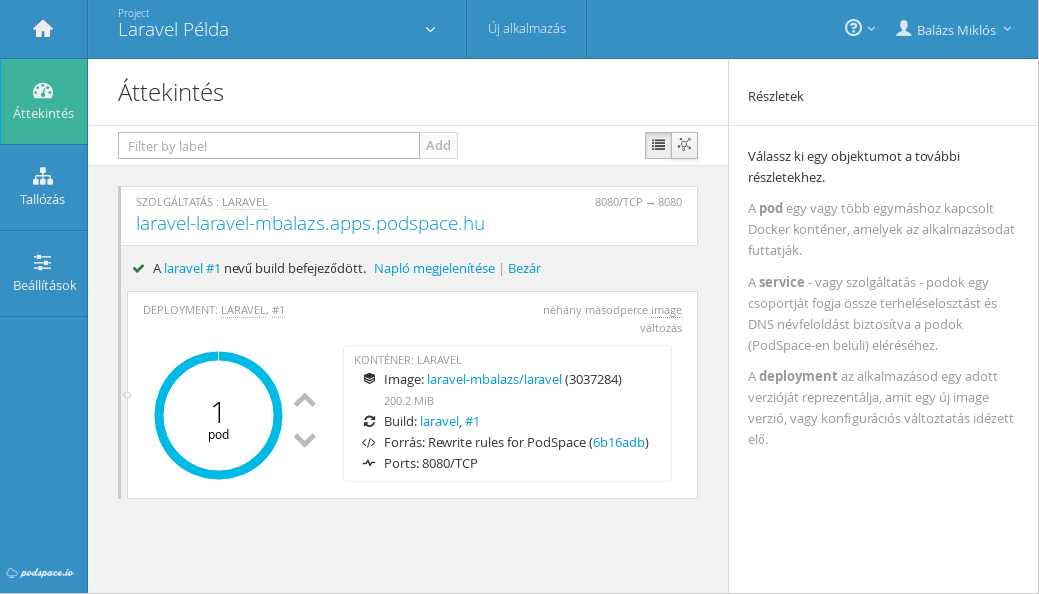Open the Áttekintés dashboard section

(x=44, y=101)
